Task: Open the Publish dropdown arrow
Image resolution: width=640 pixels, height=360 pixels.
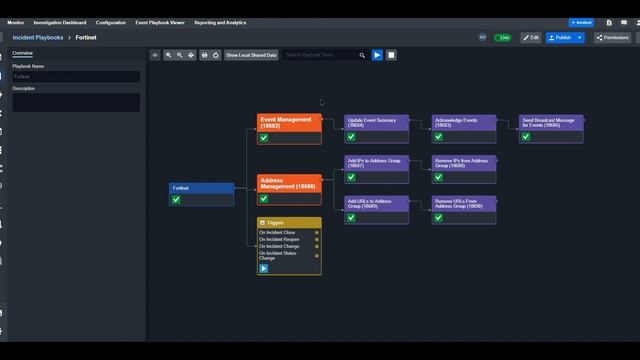Action: 580,38
